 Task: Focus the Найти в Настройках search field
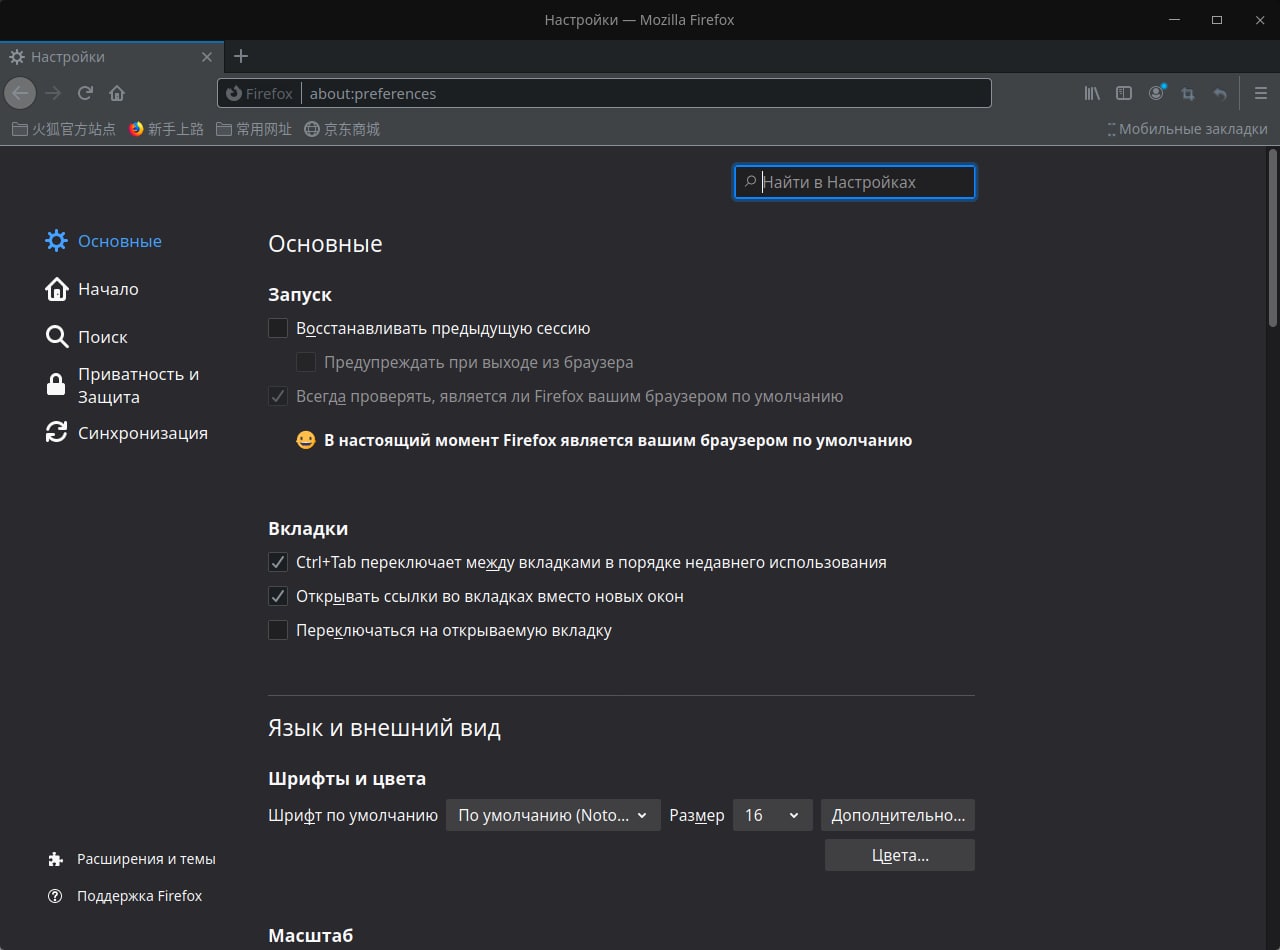click(855, 182)
